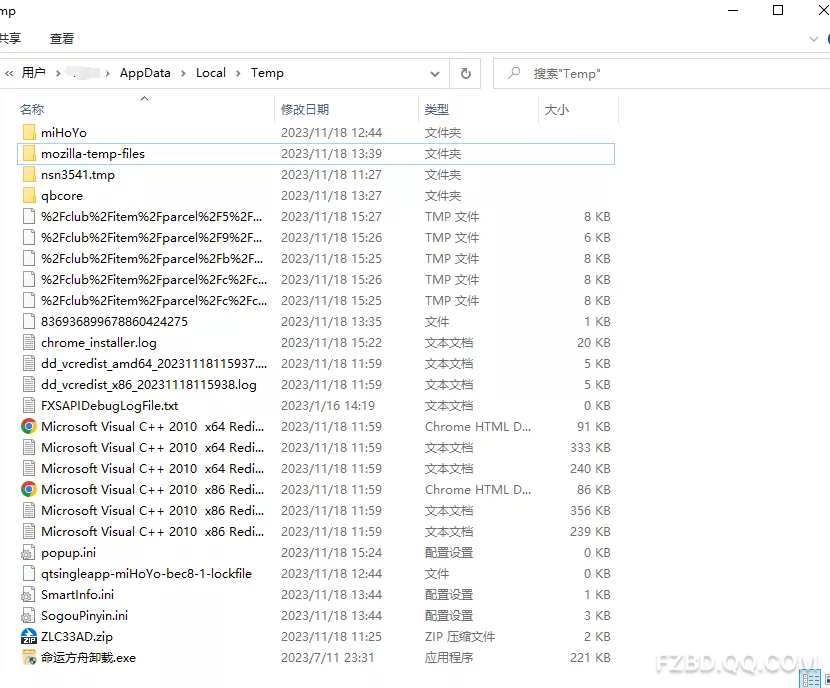Click the dd_vcredist_x86 log file icon
The height and width of the screenshot is (688, 830).
(x=29, y=384)
